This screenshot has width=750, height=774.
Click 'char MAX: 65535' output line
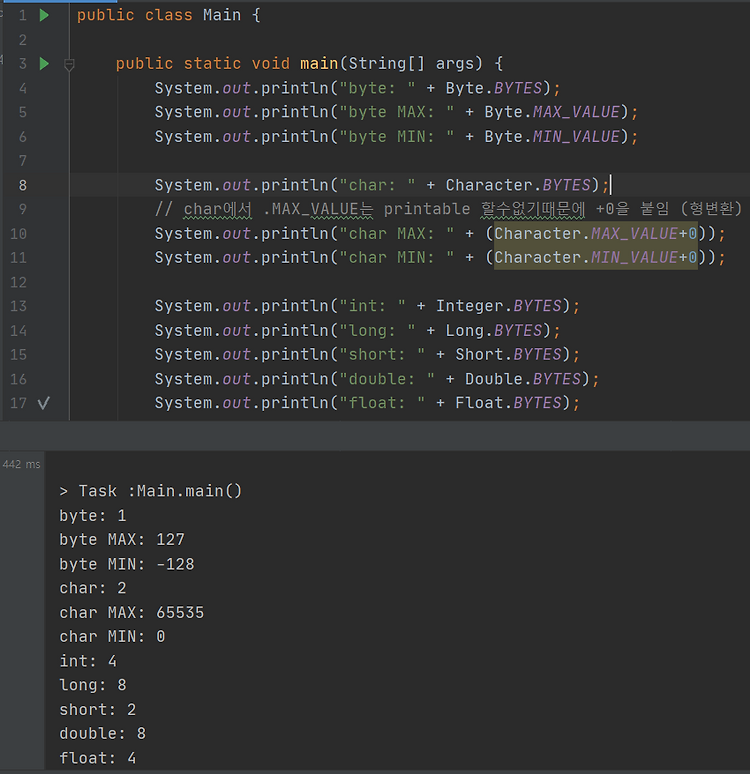[131, 613]
